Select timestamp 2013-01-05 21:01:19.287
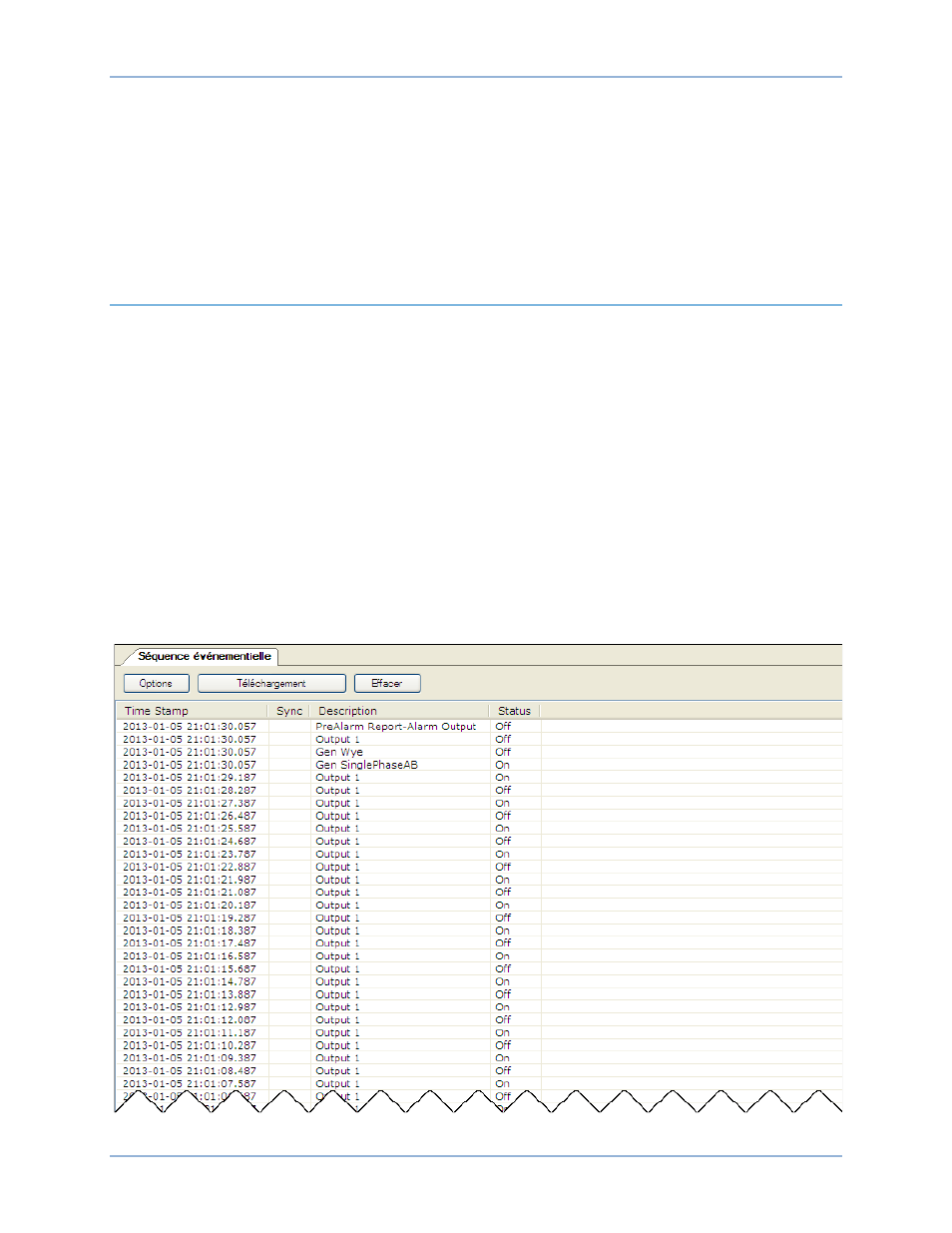 click(190, 918)
